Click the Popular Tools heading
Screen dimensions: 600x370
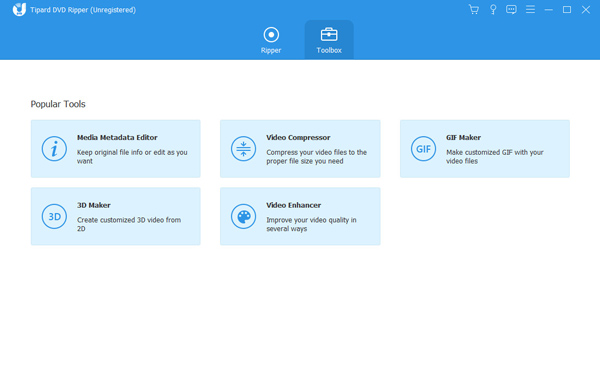coord(58,104)
